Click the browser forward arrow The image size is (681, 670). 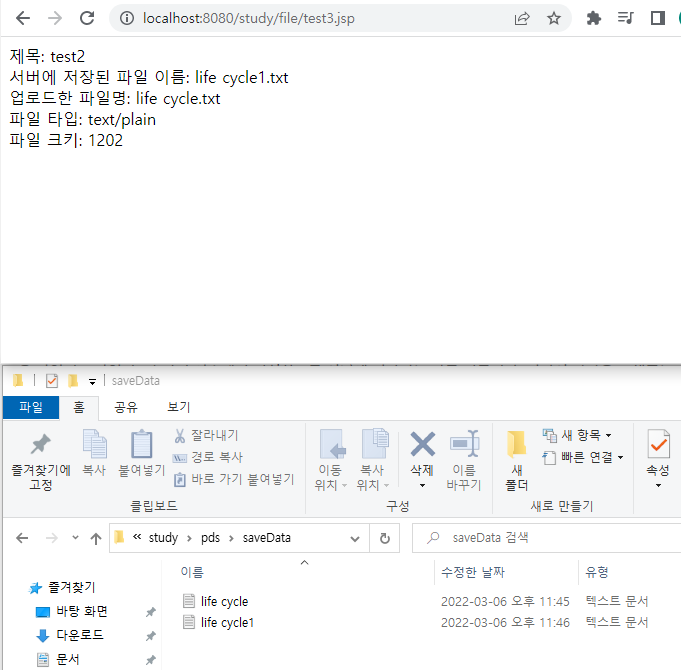click(55, 18)
